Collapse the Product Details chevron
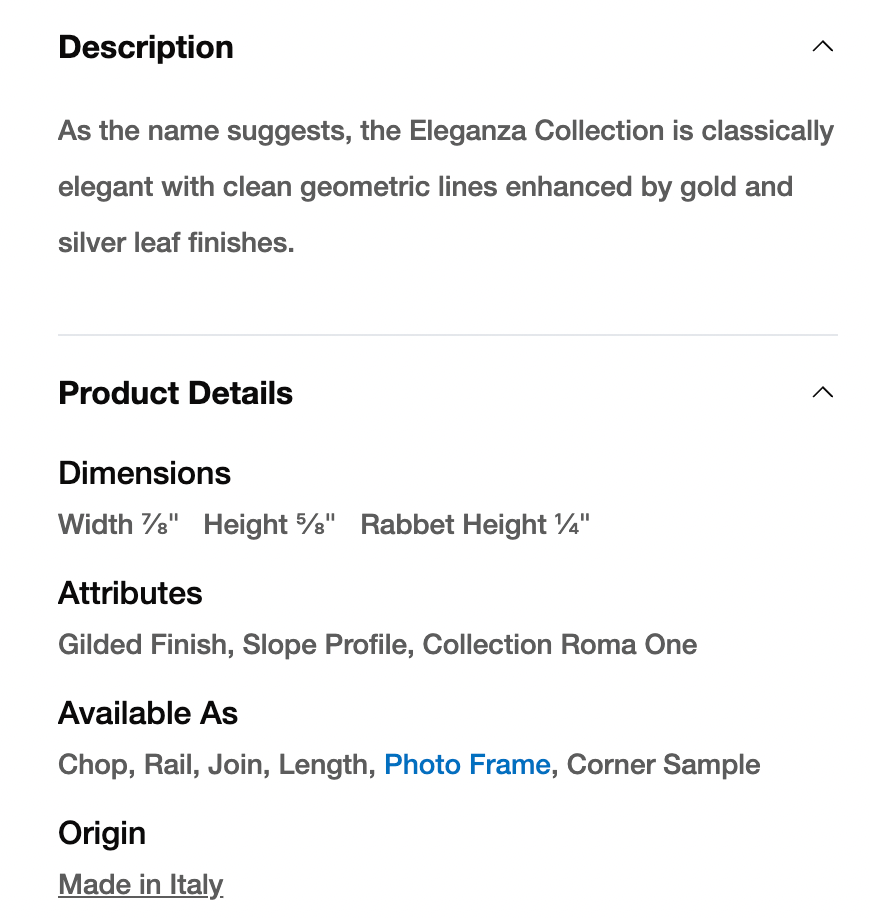This screenshot has height=918, width=870. pyautogui.click(x=822, y=392)
